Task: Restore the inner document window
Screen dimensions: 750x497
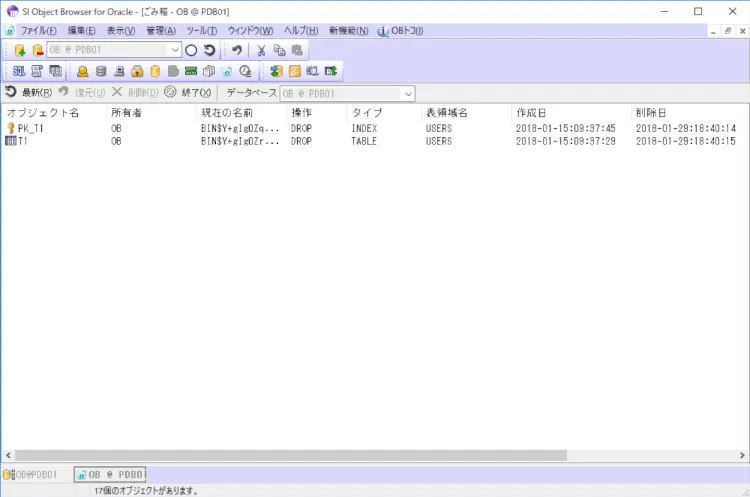Action: [728, 31]
